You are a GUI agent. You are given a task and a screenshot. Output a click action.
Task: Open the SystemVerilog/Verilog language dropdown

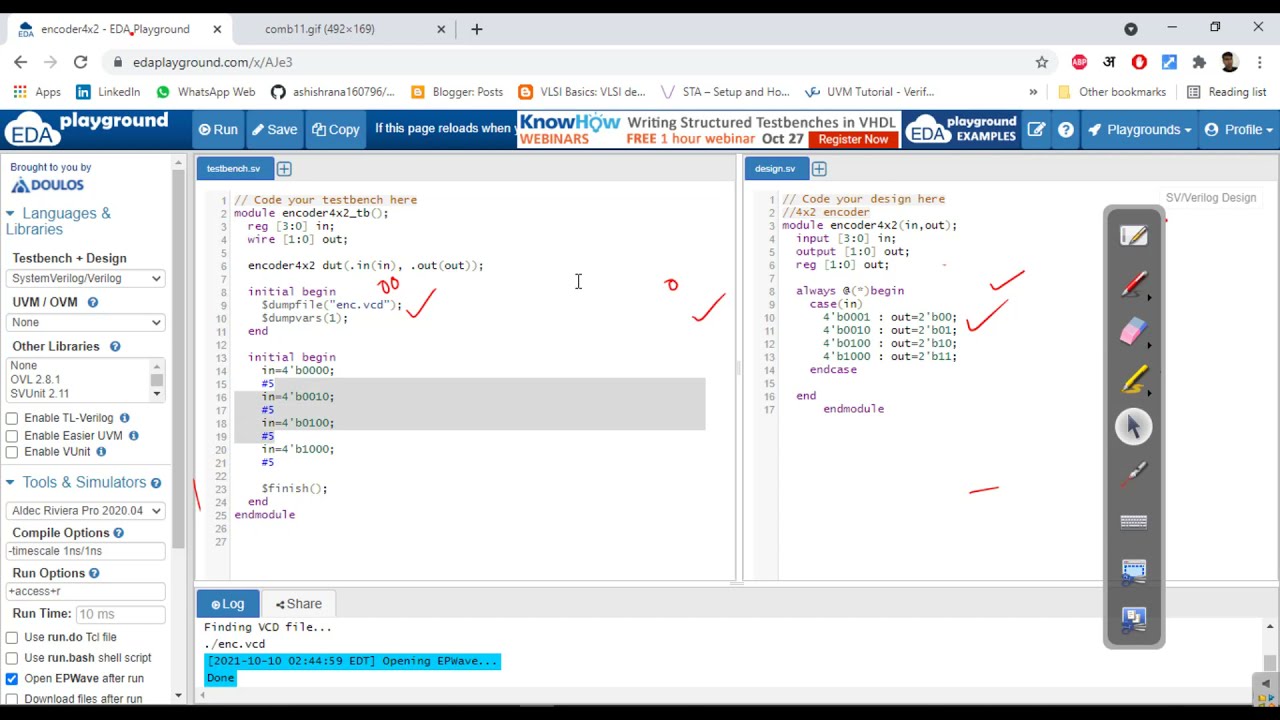tap(86, 278)
